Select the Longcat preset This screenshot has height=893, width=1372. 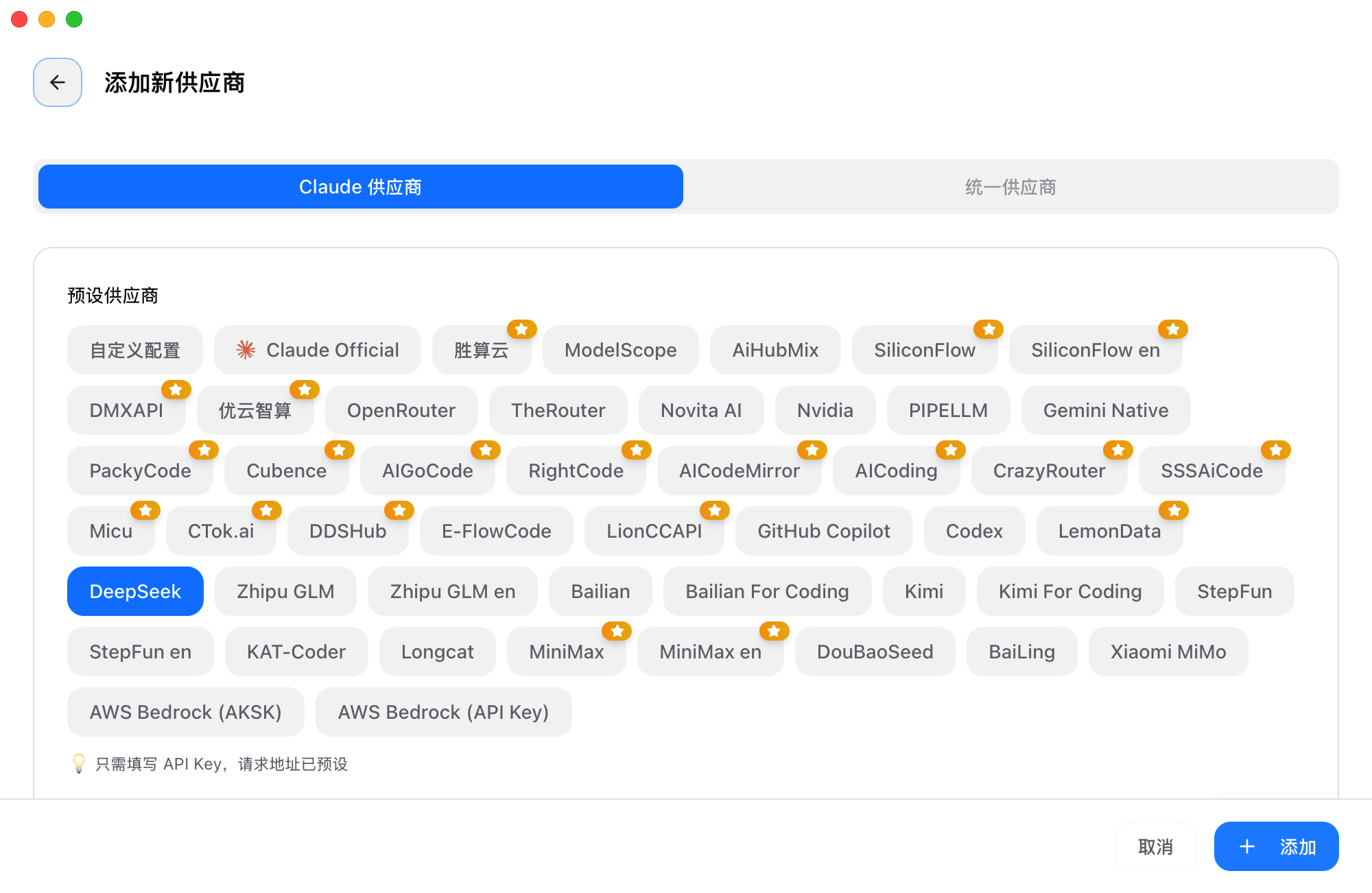pos(438,652)
